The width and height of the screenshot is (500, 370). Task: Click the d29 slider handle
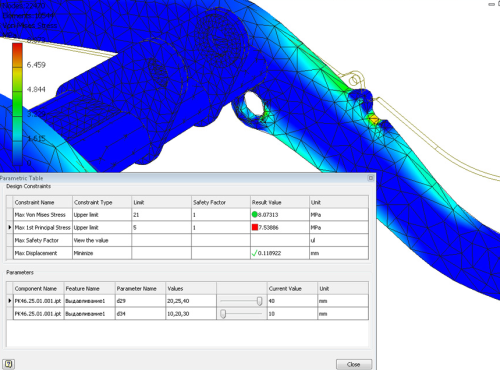pyautogui.click(x=259, y=301)
